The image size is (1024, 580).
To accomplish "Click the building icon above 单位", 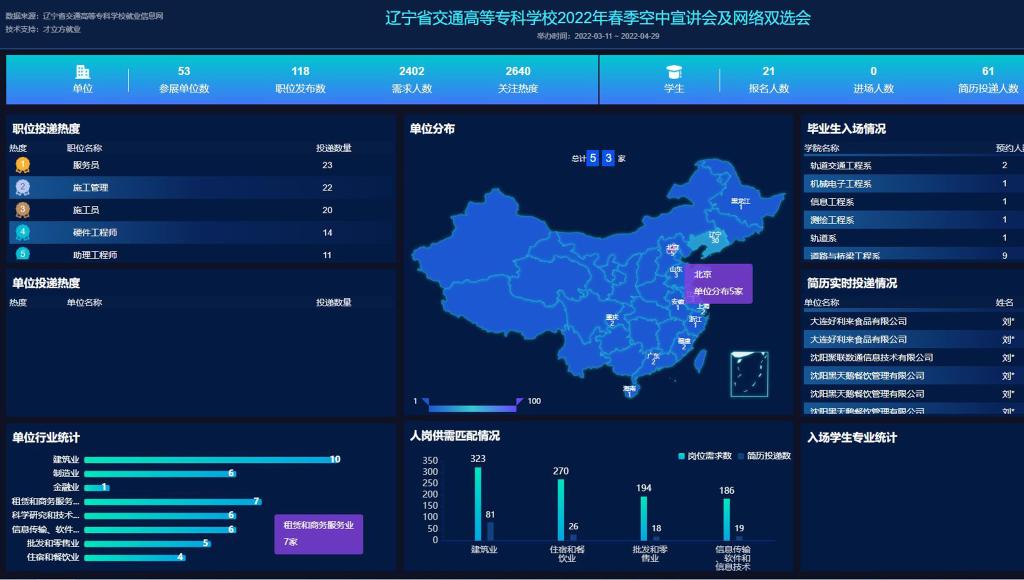I will tap(83, 72).
